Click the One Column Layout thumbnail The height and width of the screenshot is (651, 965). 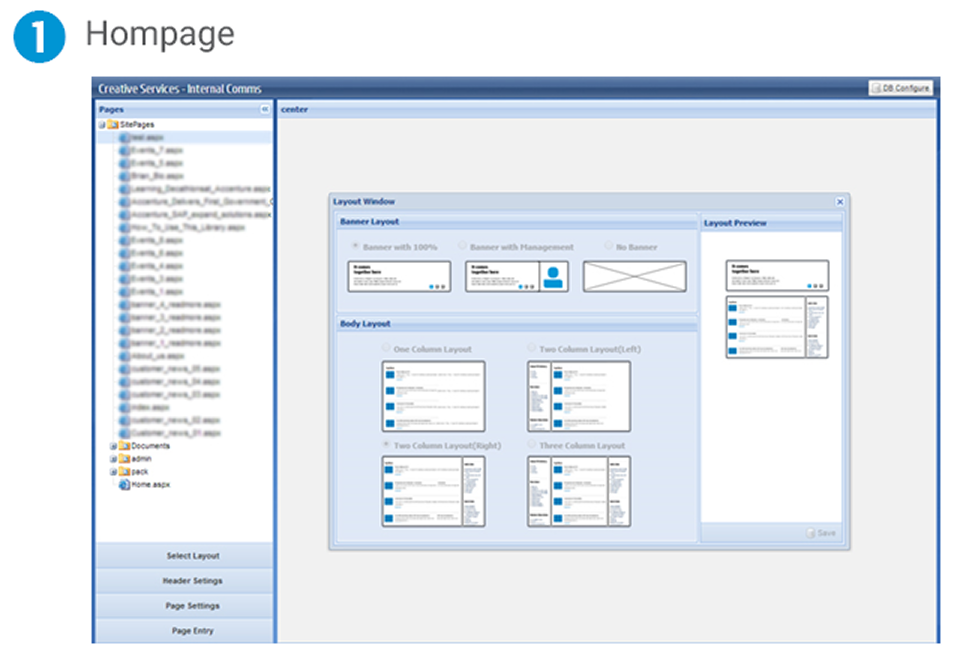coord(435,395)
